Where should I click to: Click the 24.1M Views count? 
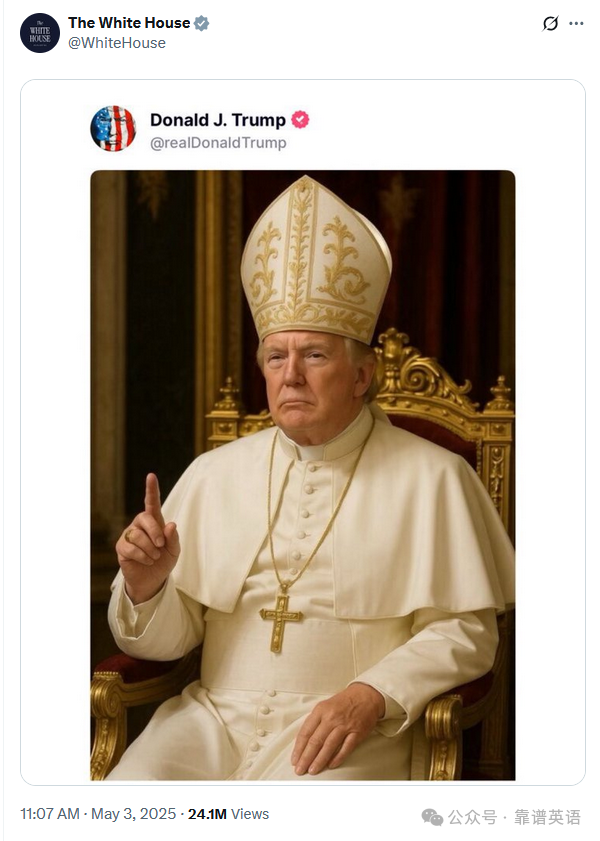click(228, 814)
